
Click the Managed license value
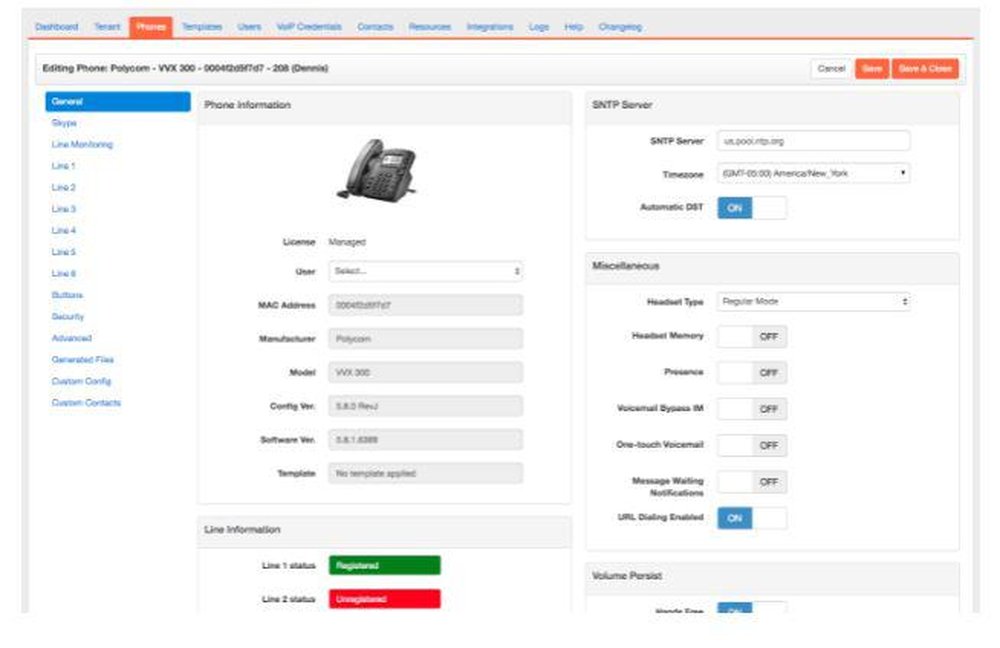point(347,242)
